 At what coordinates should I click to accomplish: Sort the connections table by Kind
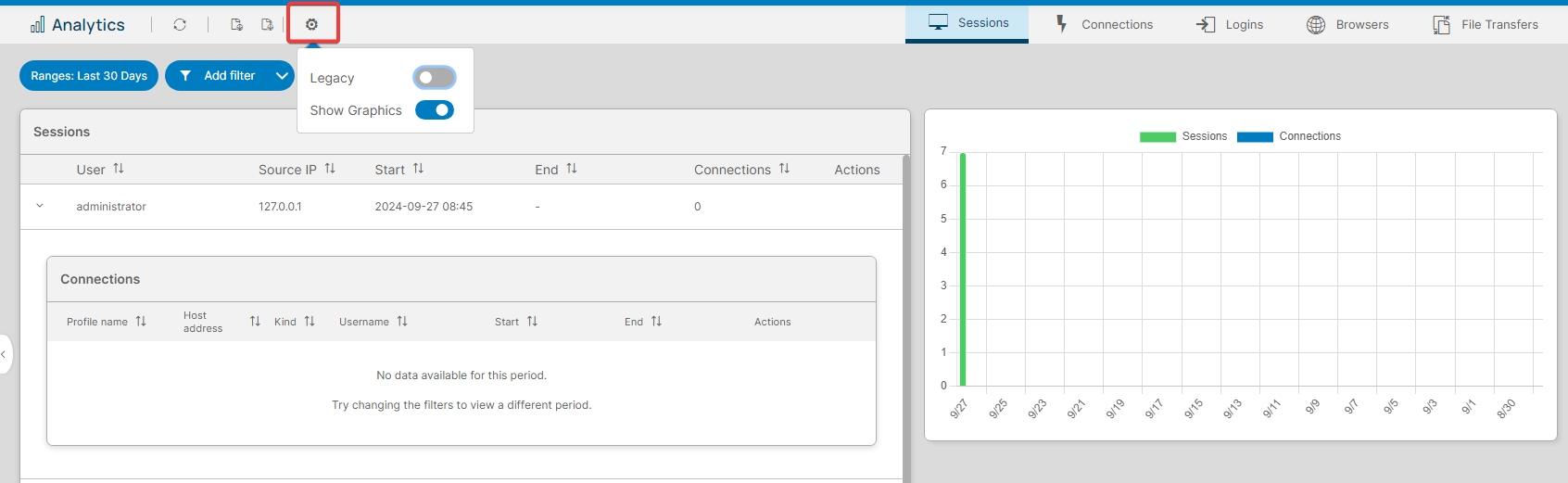coord(310,322)
